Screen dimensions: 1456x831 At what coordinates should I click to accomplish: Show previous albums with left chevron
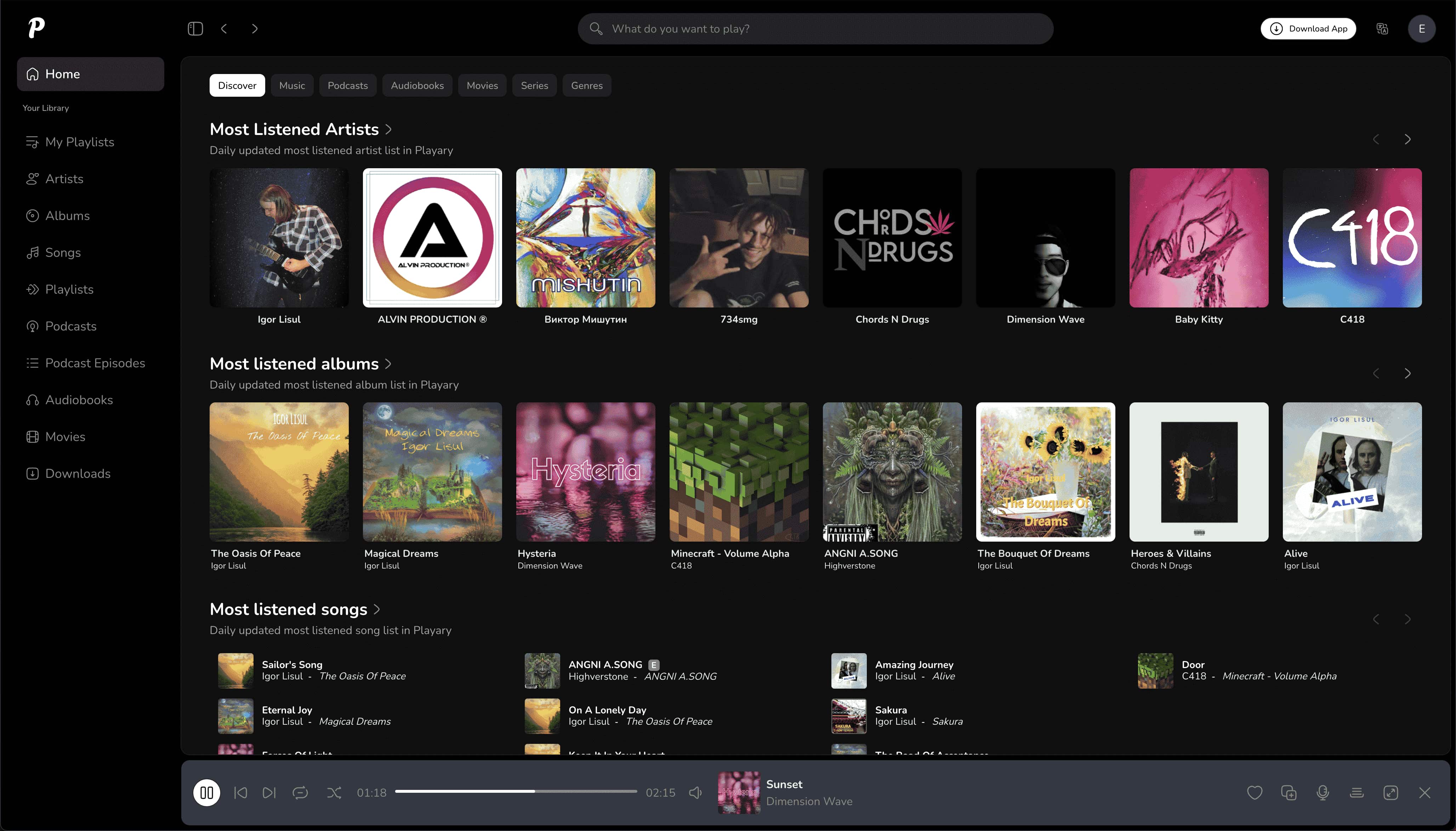1376,373
